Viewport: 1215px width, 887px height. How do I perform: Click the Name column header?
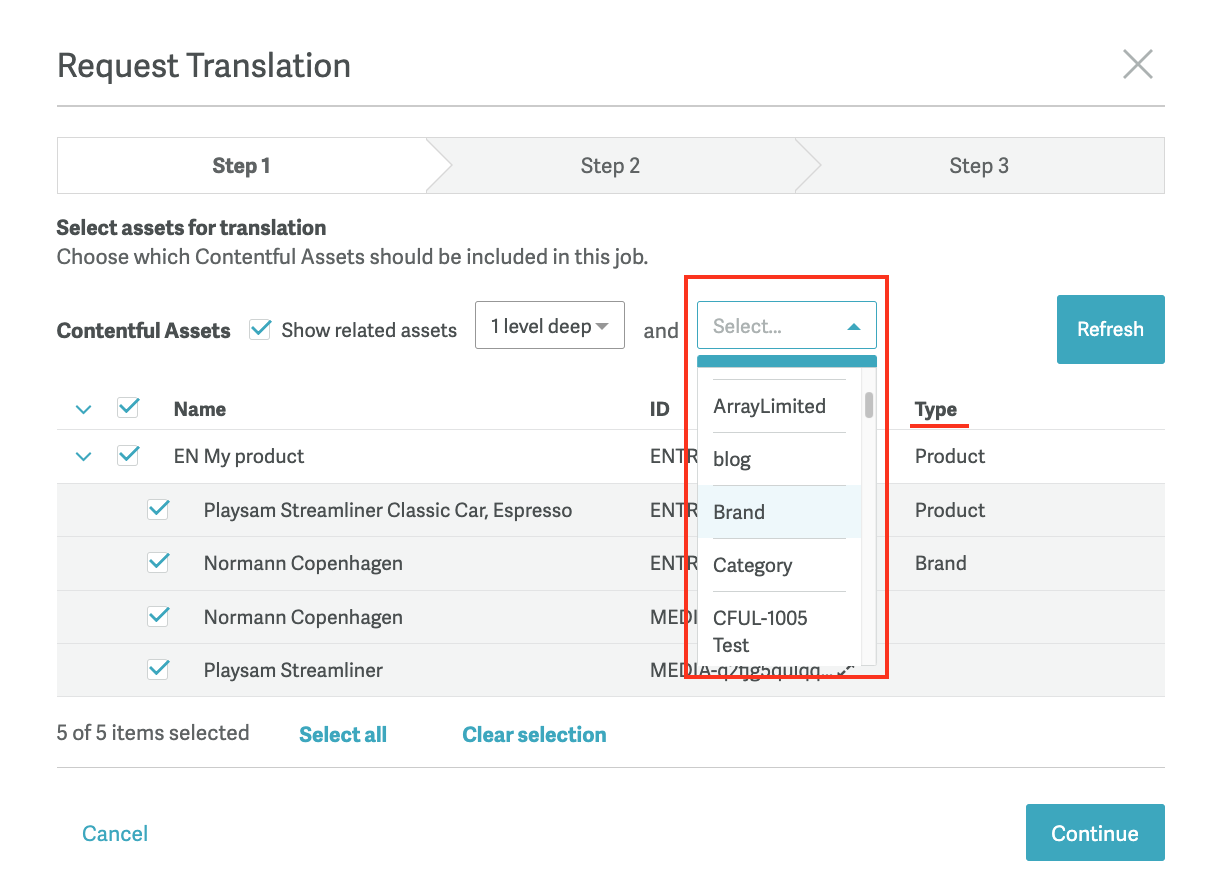[200, 409]
